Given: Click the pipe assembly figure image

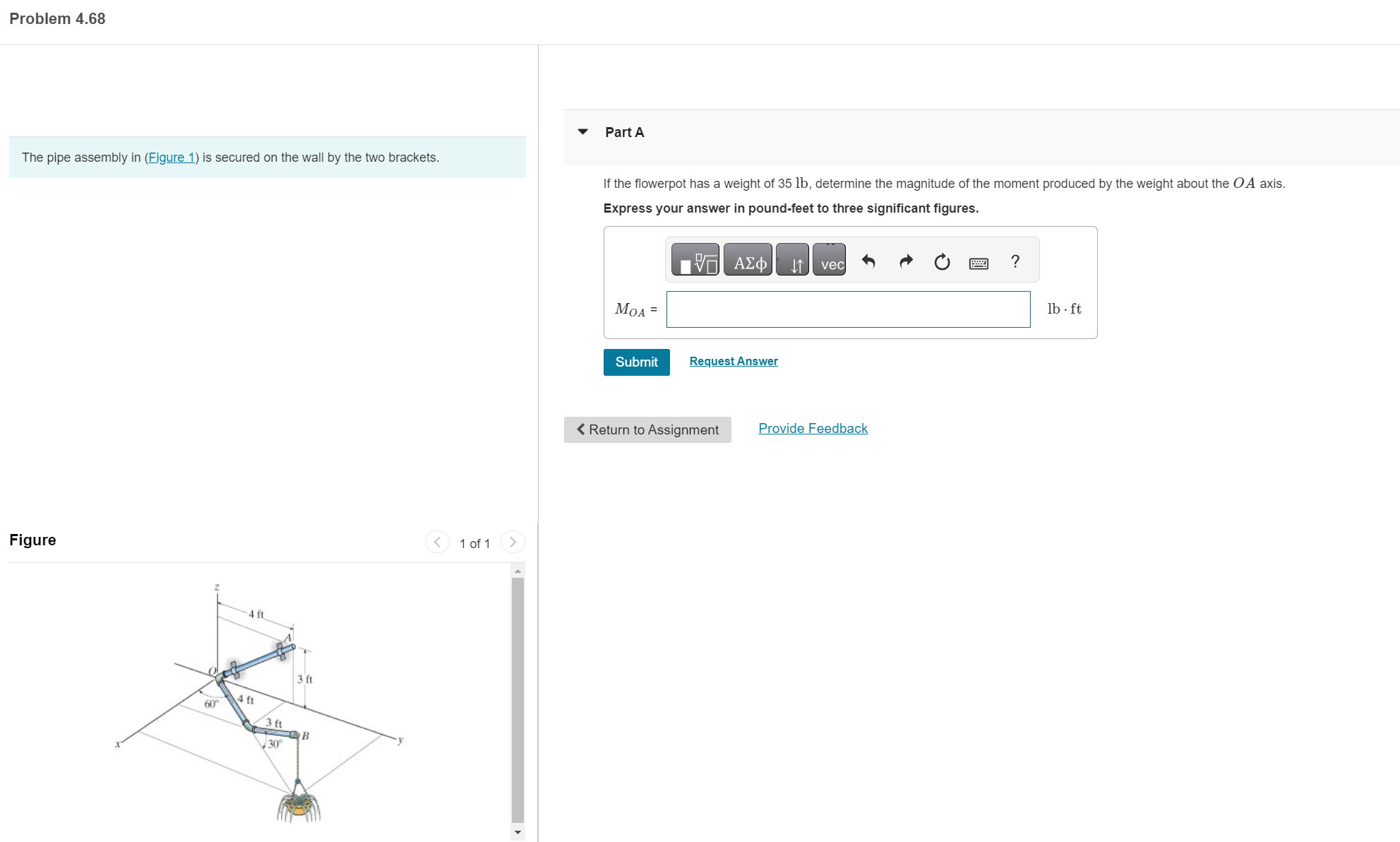Looking at the screenshot, I should 260,703.
